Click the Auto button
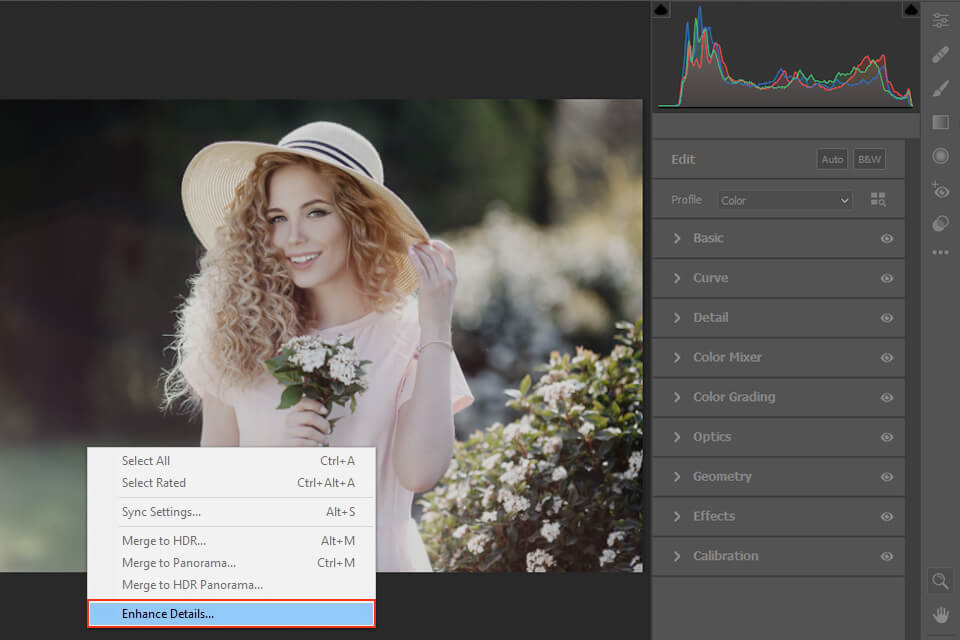Screen dimensions: 960x640 point(832,159)
